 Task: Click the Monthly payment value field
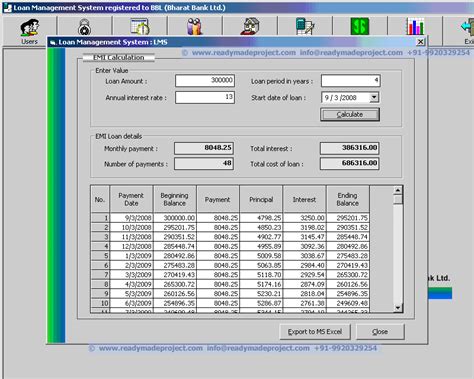point(204,148)
